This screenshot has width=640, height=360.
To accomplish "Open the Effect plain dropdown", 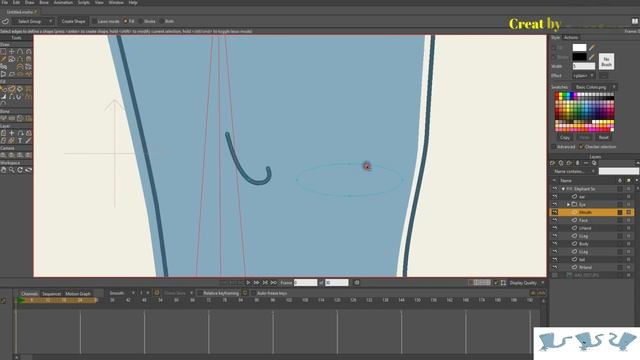I will tap(583, 76).
